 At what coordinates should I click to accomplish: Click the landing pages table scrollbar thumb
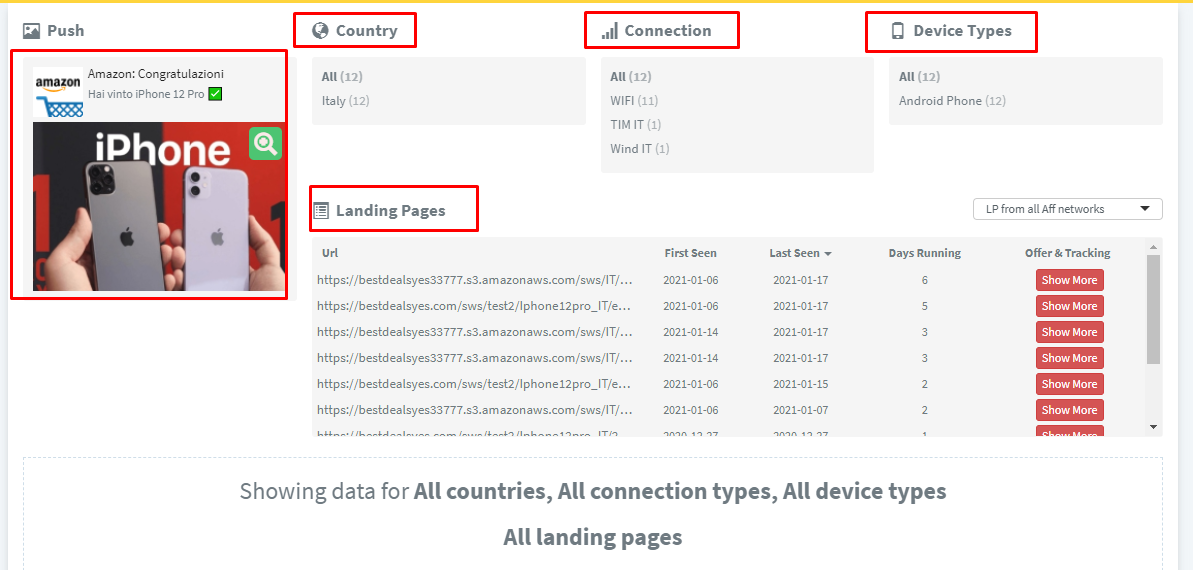click(1153, 310)
